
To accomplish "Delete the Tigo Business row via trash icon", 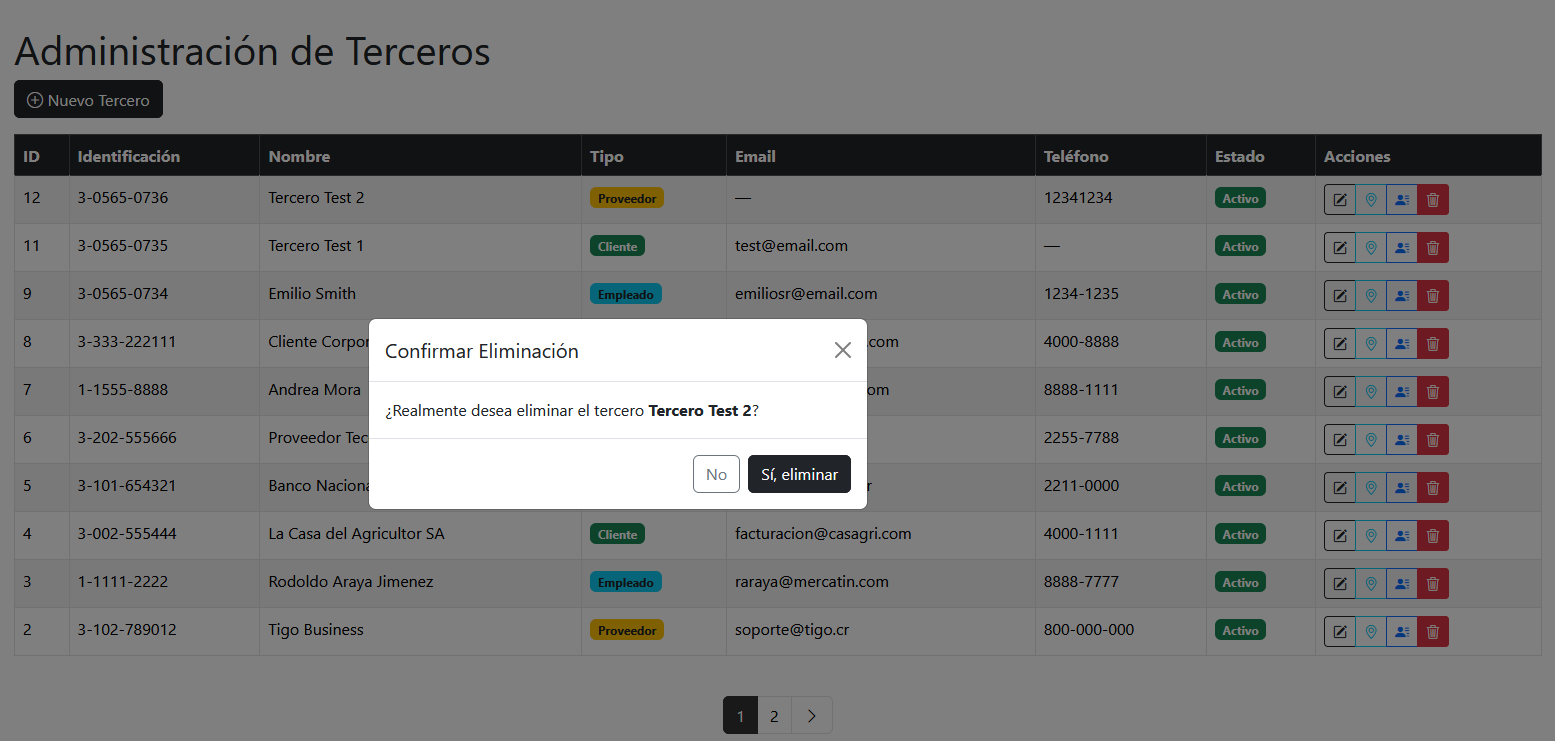I will point(1433,631).
